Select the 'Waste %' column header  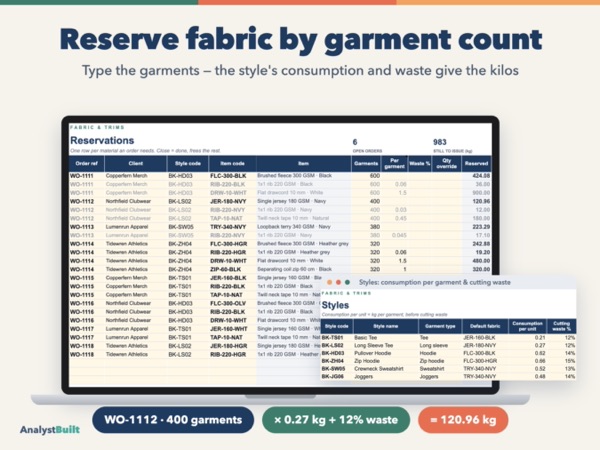tap(420, 163)
